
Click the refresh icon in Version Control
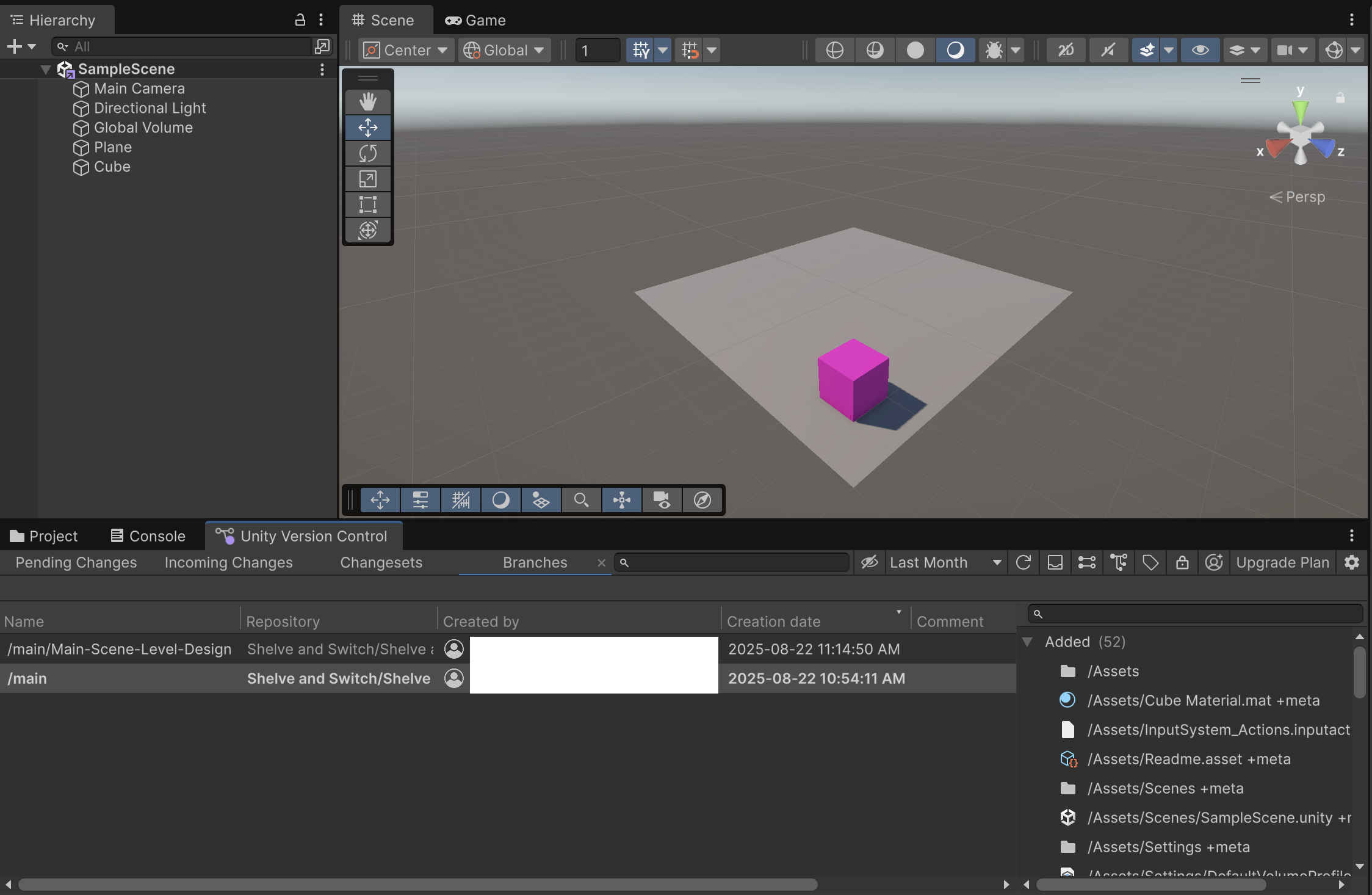click(1024, 562)
